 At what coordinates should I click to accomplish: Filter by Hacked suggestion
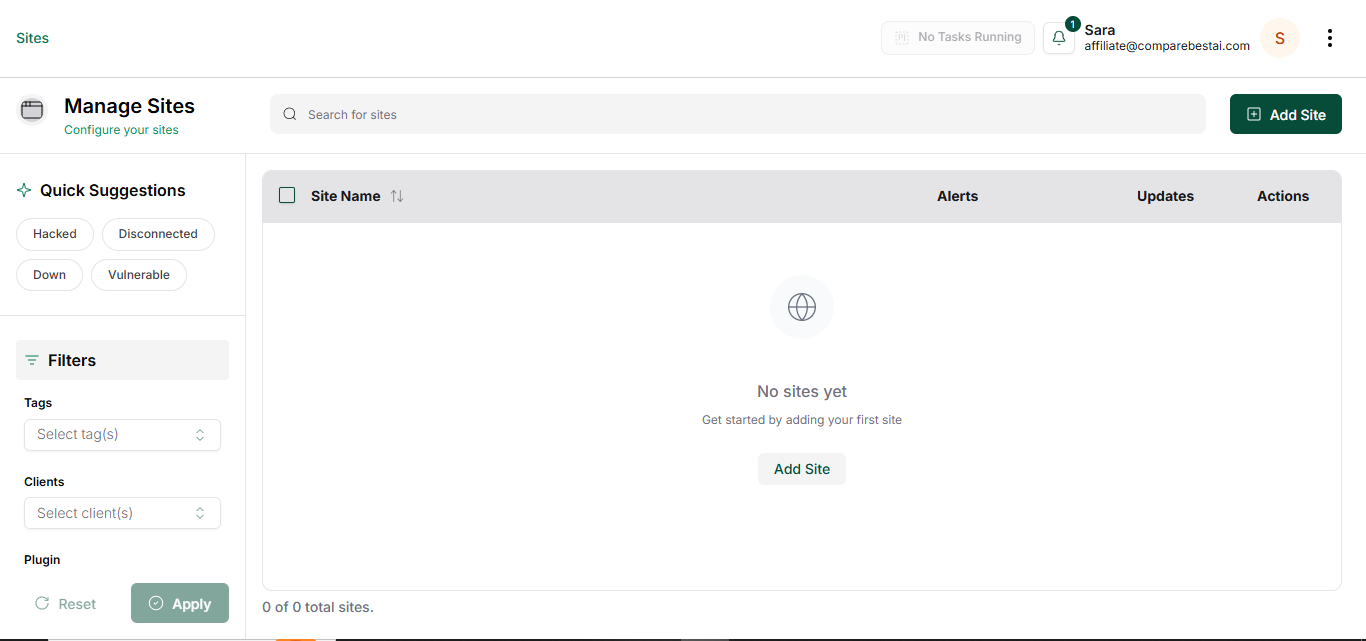click(x=55, y=234)
